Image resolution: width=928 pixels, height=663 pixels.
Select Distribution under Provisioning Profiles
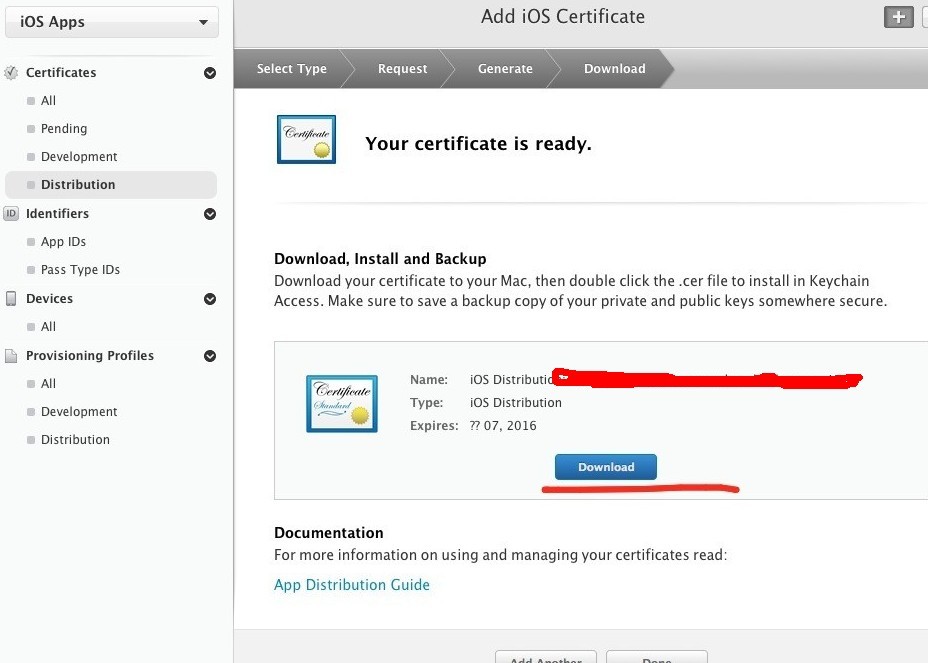75,439
